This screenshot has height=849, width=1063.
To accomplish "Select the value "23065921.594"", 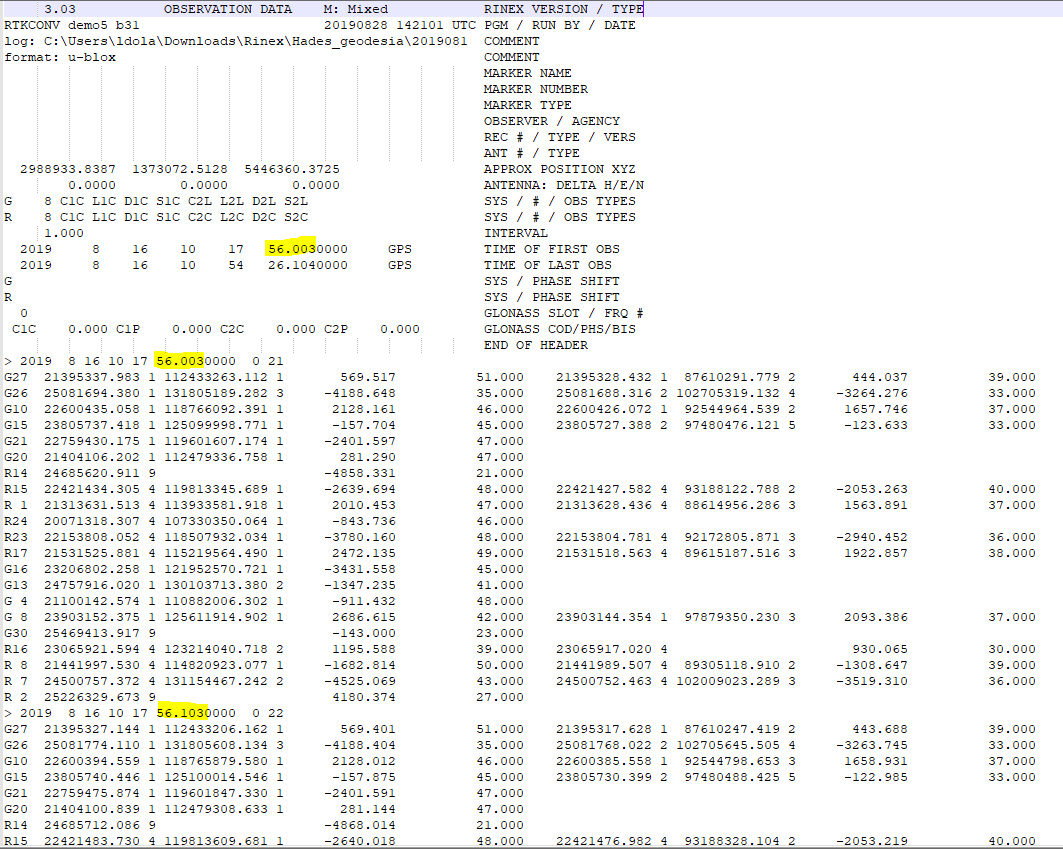I will coord(92,649).
